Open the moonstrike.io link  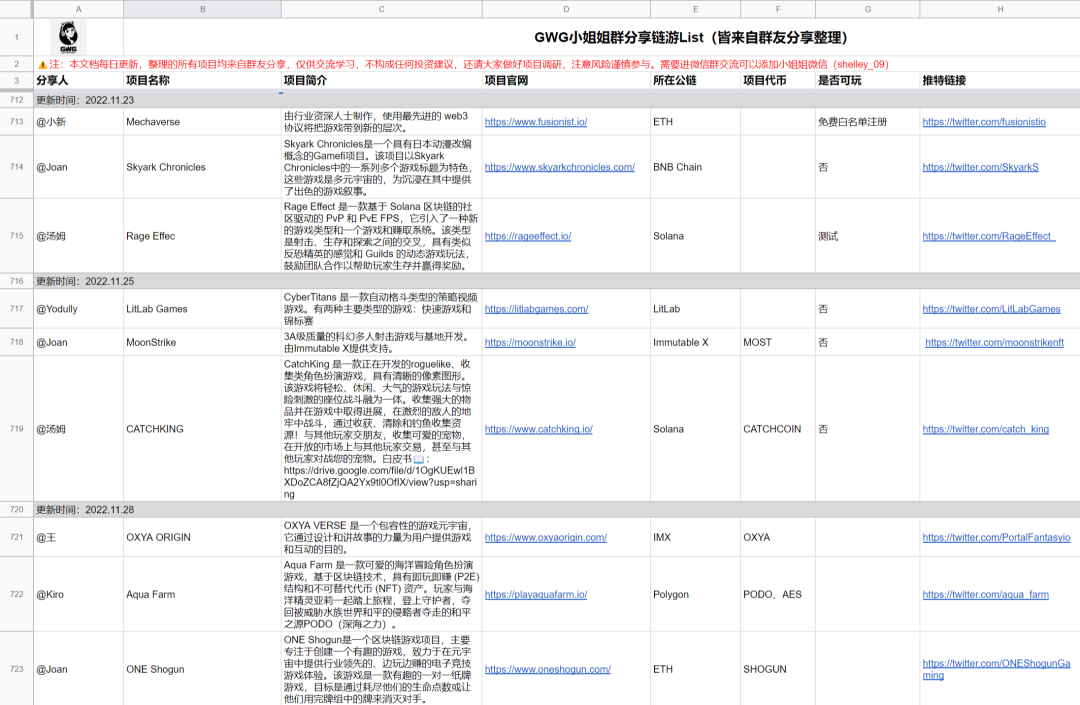coord(530,342)
